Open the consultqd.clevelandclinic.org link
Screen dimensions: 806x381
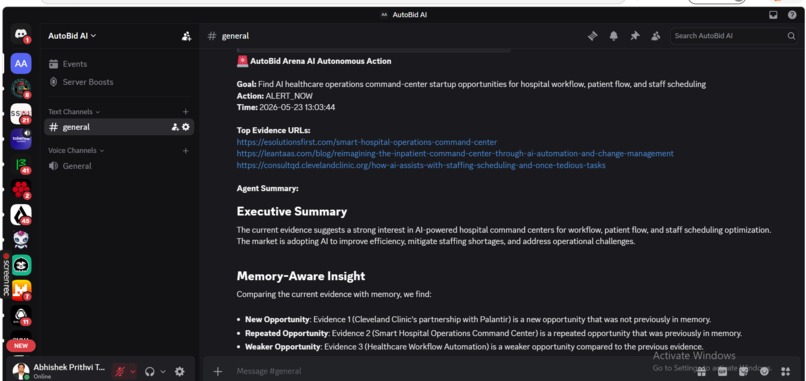coord(421,166)
